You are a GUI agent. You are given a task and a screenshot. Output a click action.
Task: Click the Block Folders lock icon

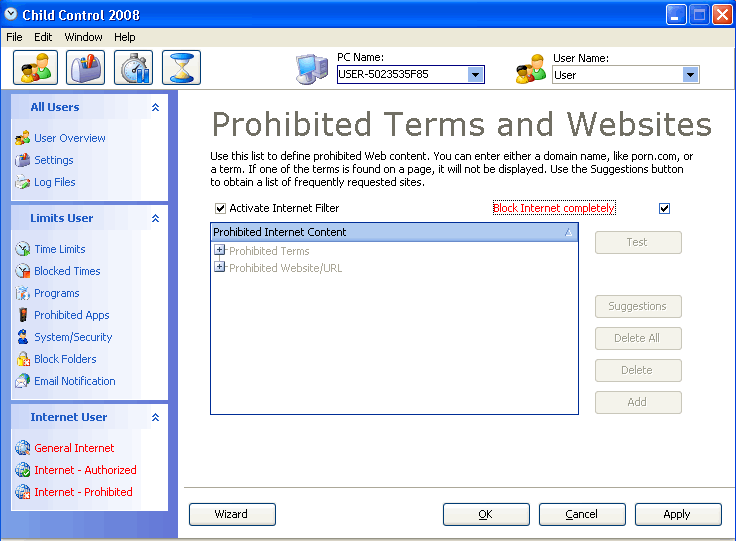pos(23,359)
